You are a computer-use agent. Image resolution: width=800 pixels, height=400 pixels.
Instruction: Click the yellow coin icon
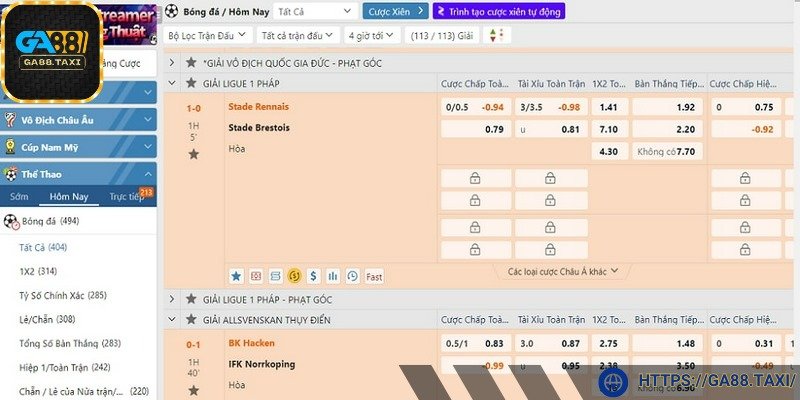tap(294, 275)
